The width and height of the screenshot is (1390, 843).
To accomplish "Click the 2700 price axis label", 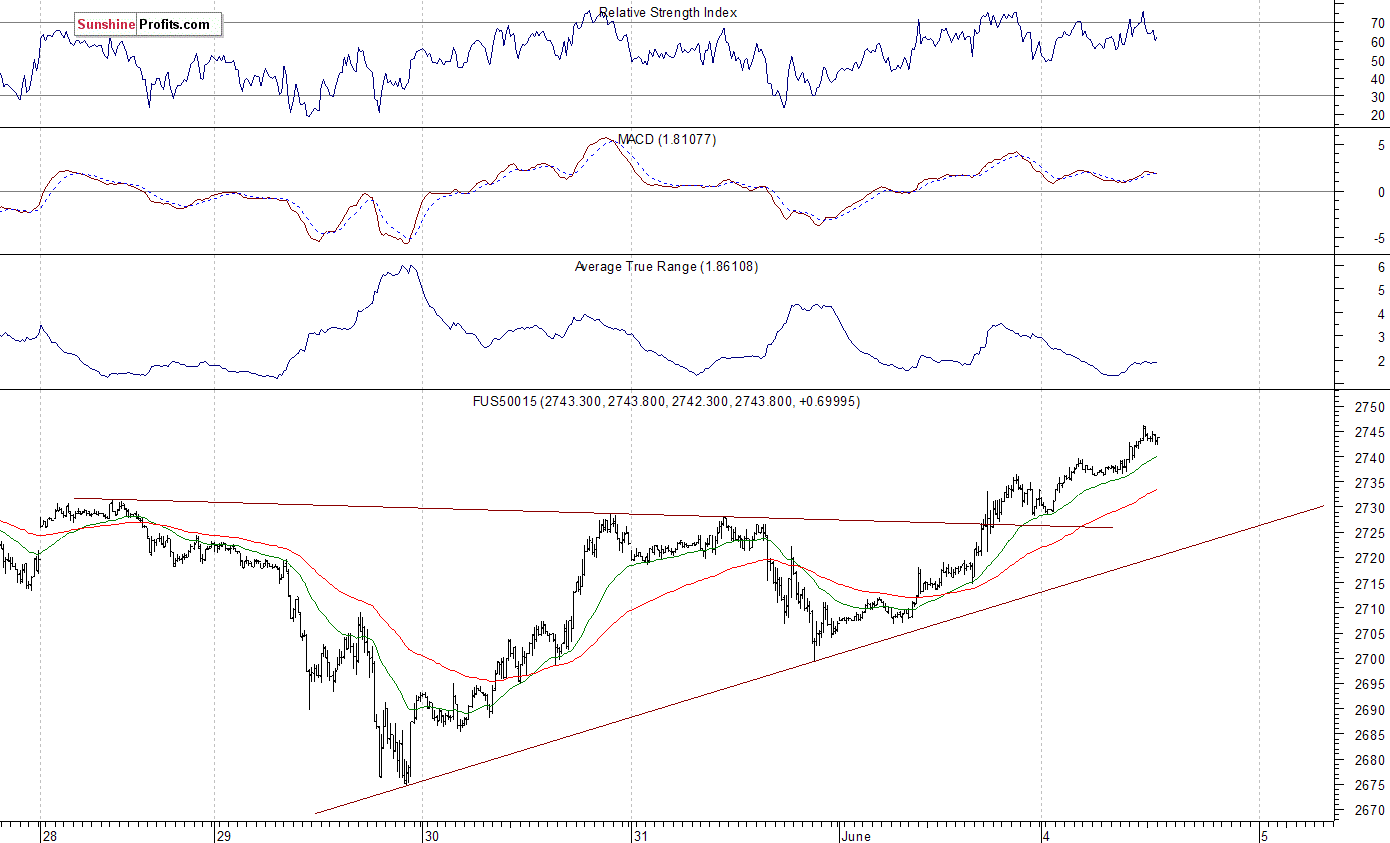I will (x=1369, y=660).
